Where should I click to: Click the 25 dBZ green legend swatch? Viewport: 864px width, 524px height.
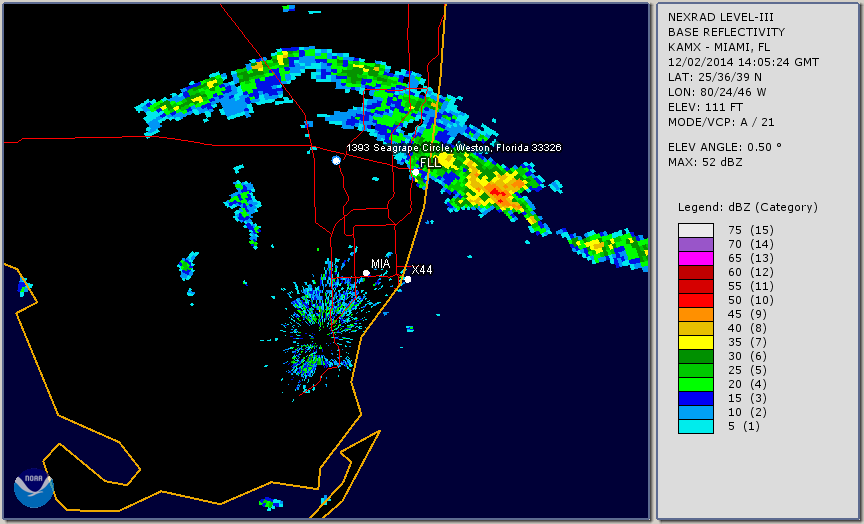(695, 370)
